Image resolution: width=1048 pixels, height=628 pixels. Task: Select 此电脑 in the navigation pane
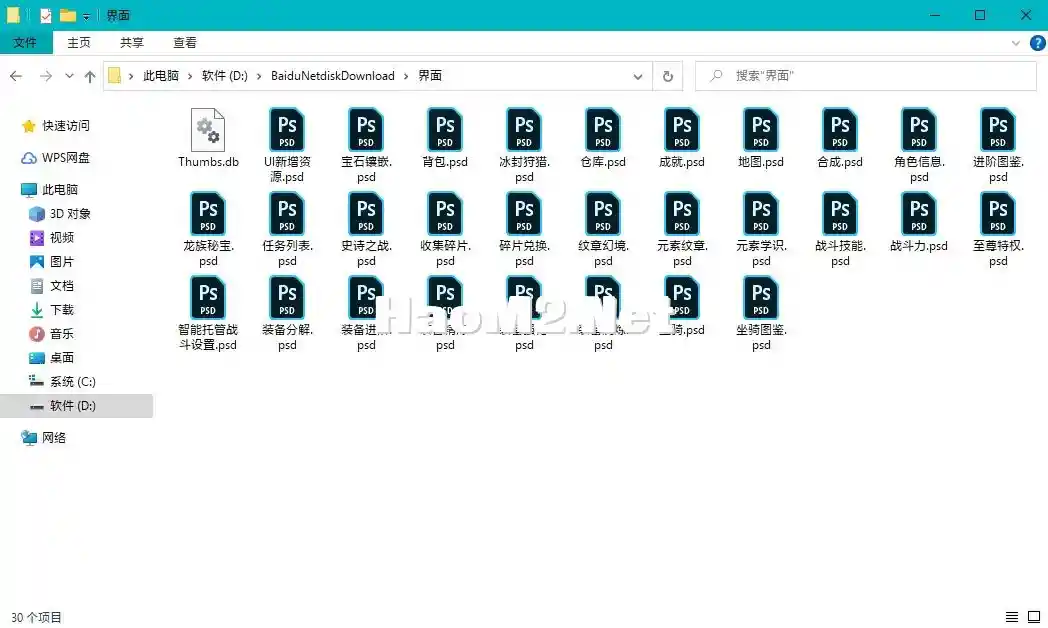tap(60, 190)
